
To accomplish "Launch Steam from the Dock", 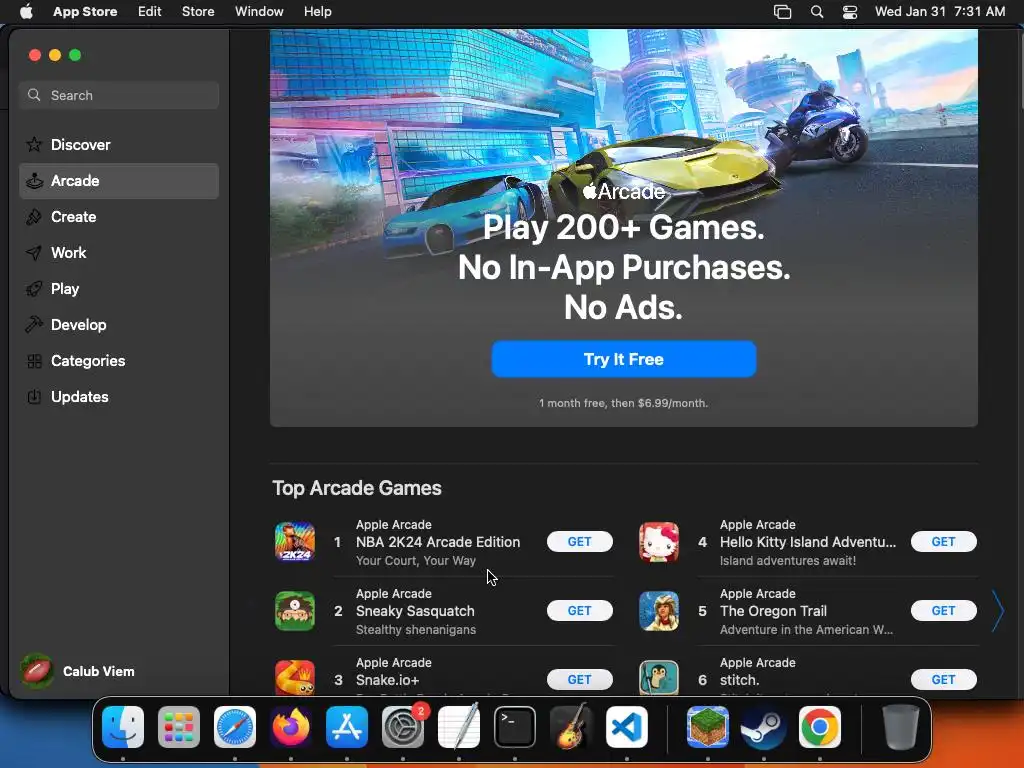I will coord(763,727).
